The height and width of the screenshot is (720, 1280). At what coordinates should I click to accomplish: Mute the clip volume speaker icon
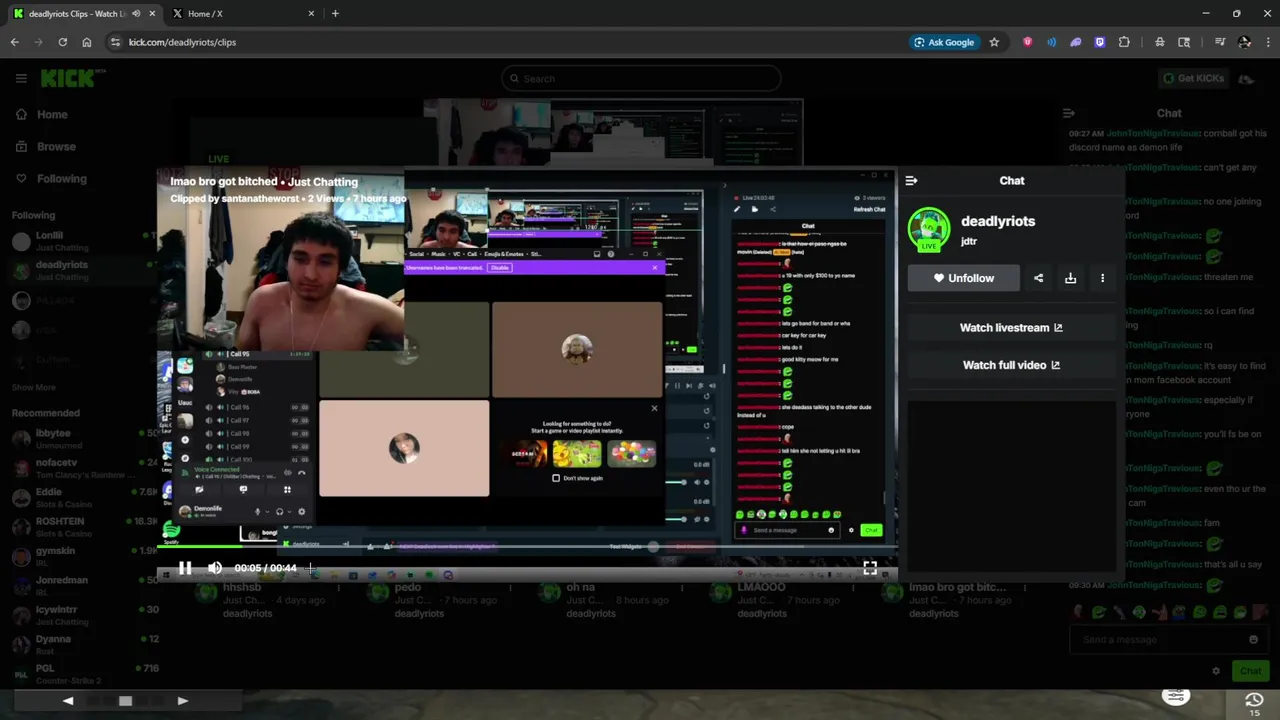pos(215,568)
